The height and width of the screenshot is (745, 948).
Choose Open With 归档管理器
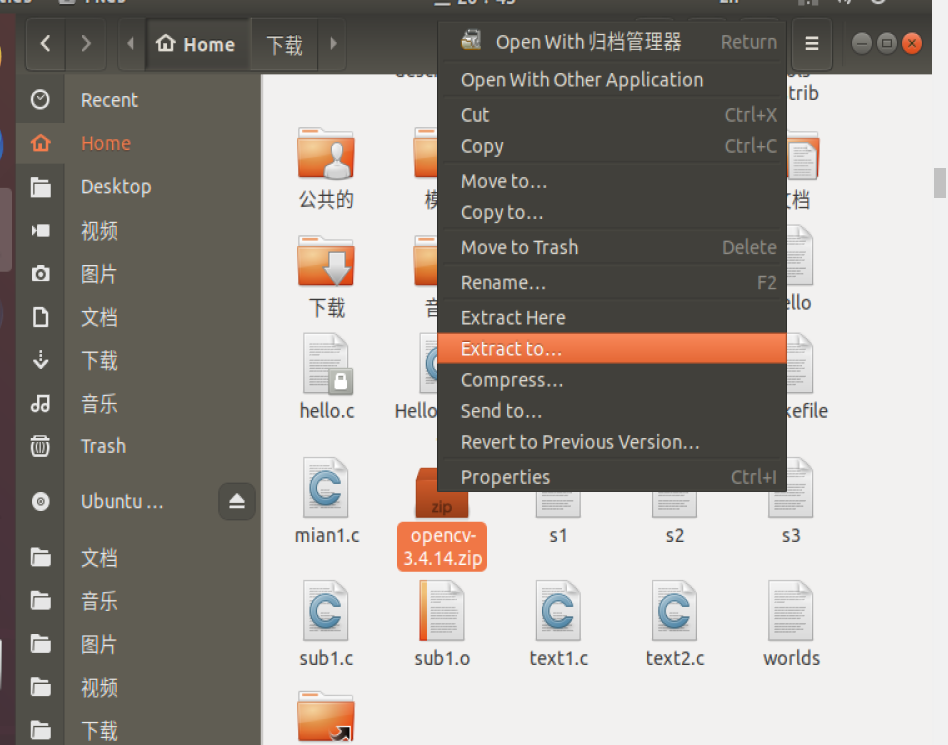(x=612, y=42)
